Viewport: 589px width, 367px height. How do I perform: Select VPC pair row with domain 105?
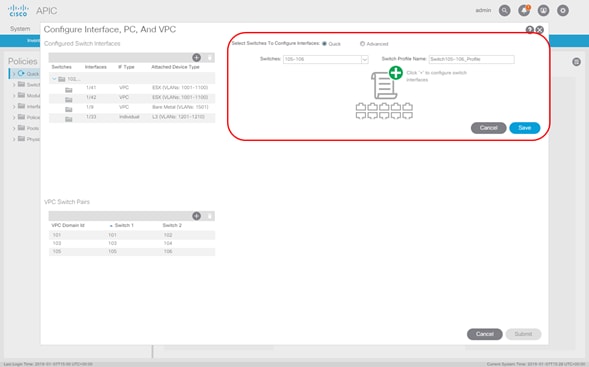132,252
